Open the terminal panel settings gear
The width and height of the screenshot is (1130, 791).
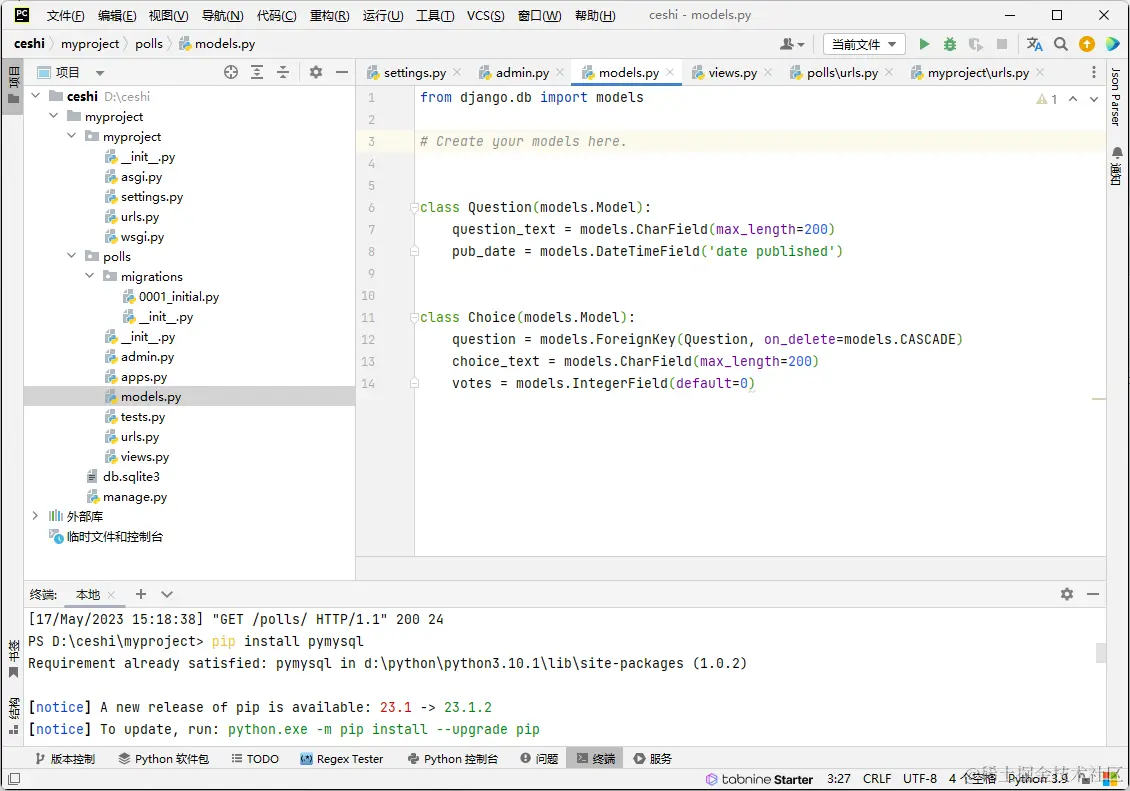click(1067, 594)
